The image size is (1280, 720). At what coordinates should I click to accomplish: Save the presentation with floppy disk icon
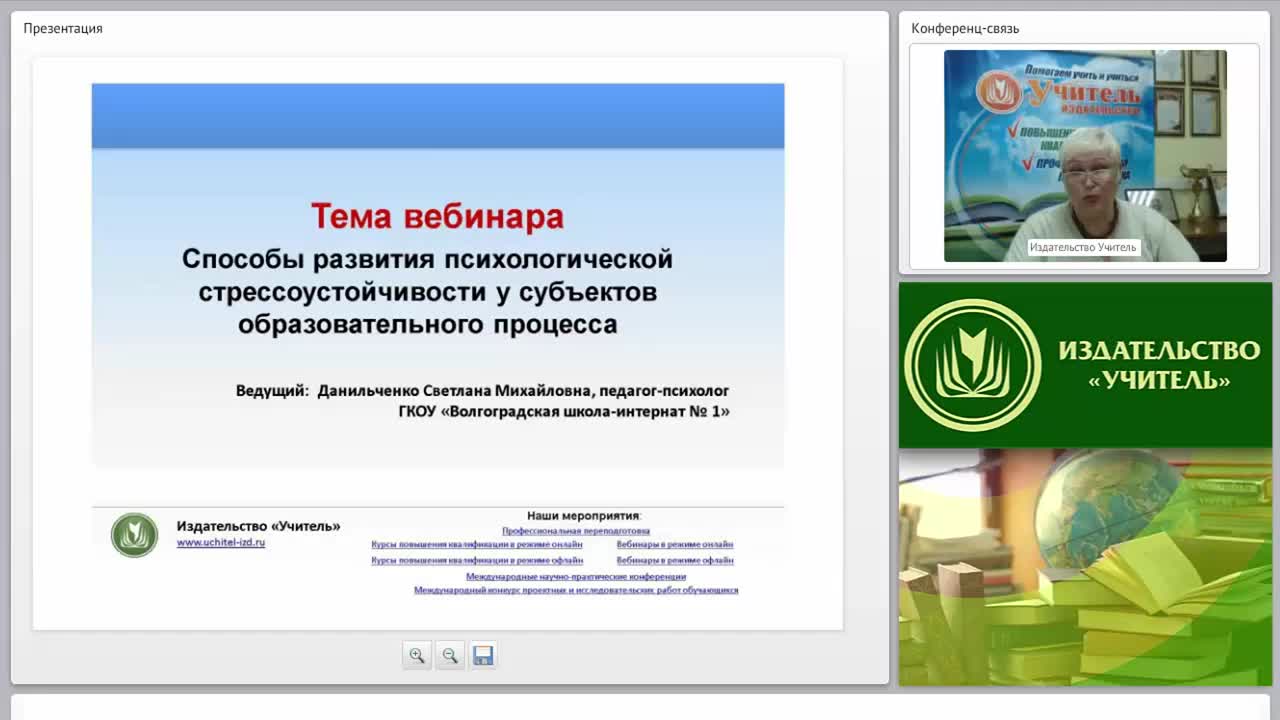pos(483,656)
